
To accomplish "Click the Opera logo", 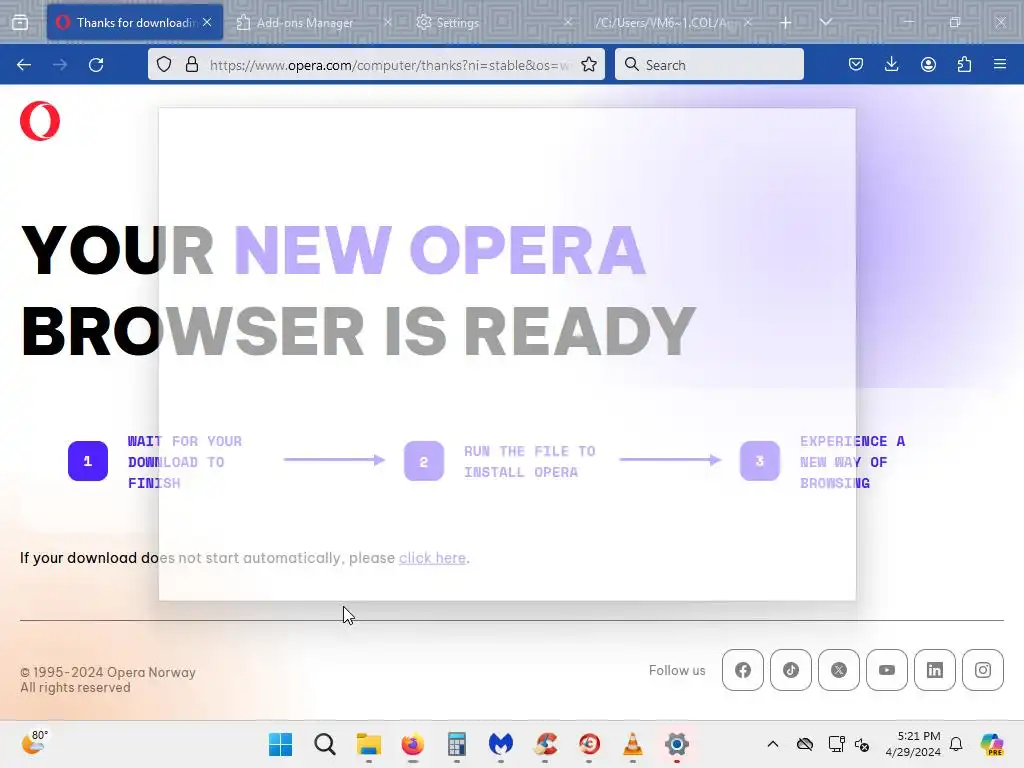I will pos(40,121).
